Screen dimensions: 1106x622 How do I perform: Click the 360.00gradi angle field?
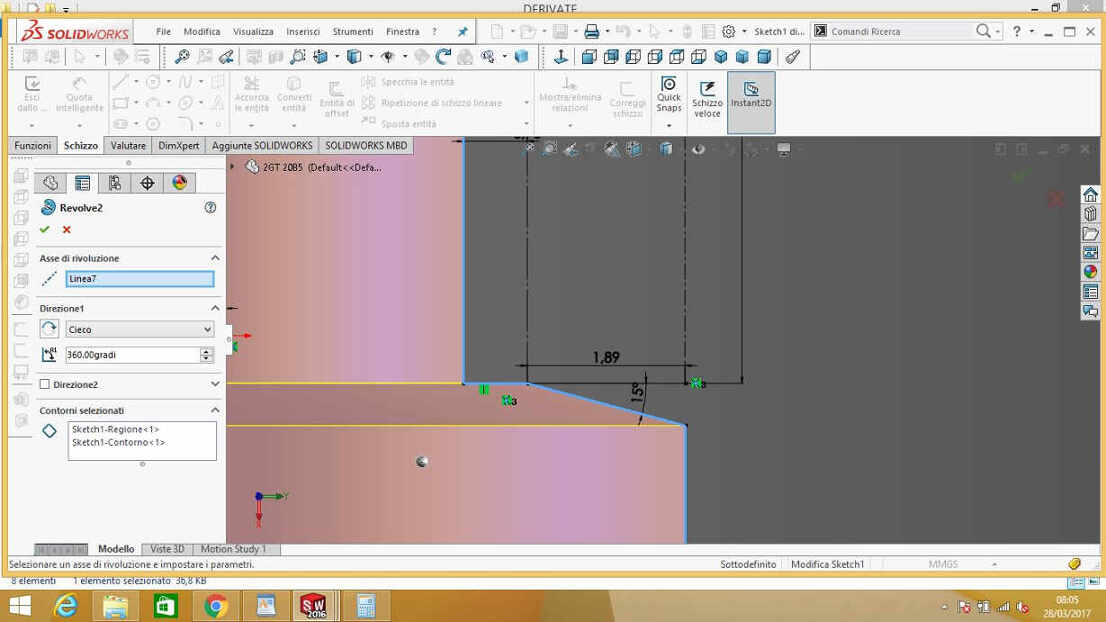click(133, 355)
